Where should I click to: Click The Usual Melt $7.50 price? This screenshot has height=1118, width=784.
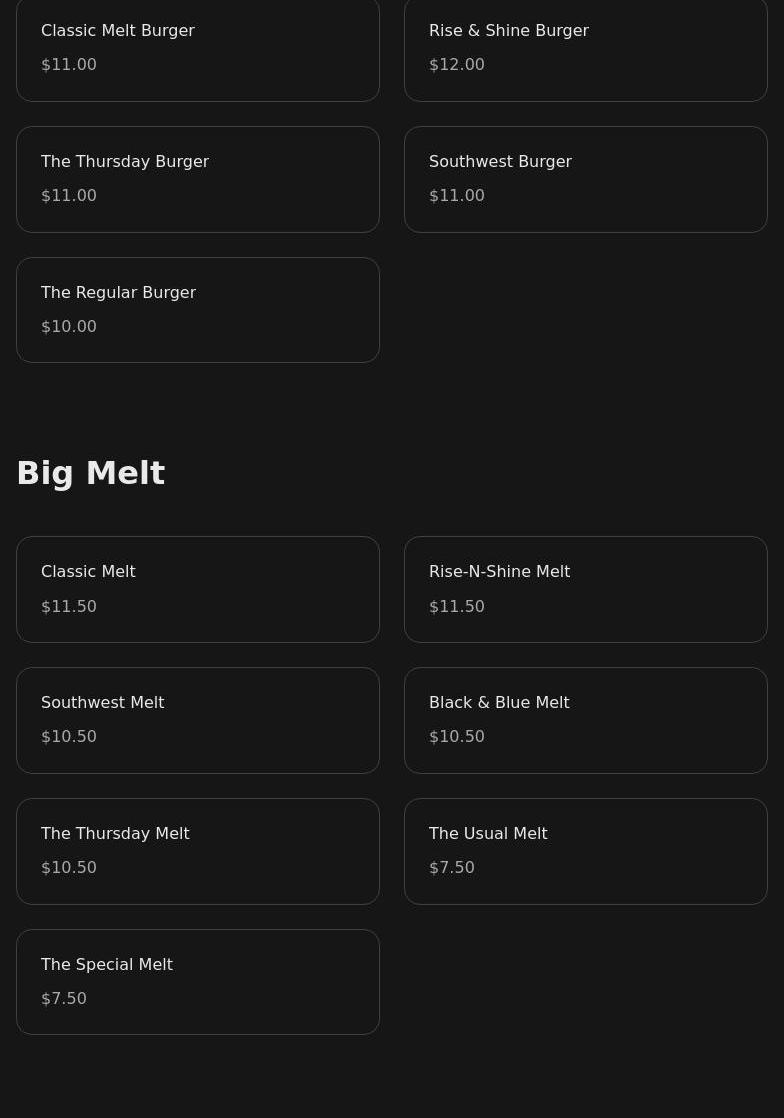pyautogui.click(x=452, y=868)
